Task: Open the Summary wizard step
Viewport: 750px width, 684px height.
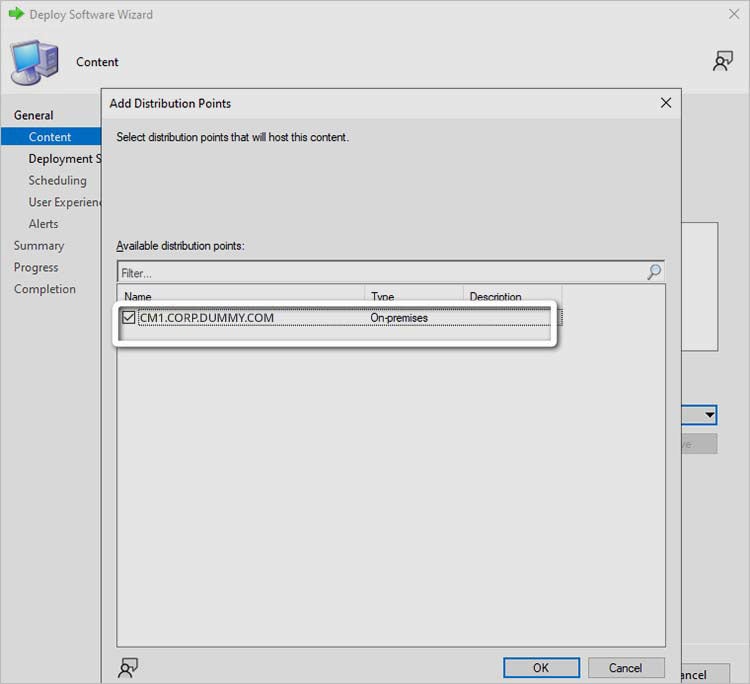Action: (39, 246)
